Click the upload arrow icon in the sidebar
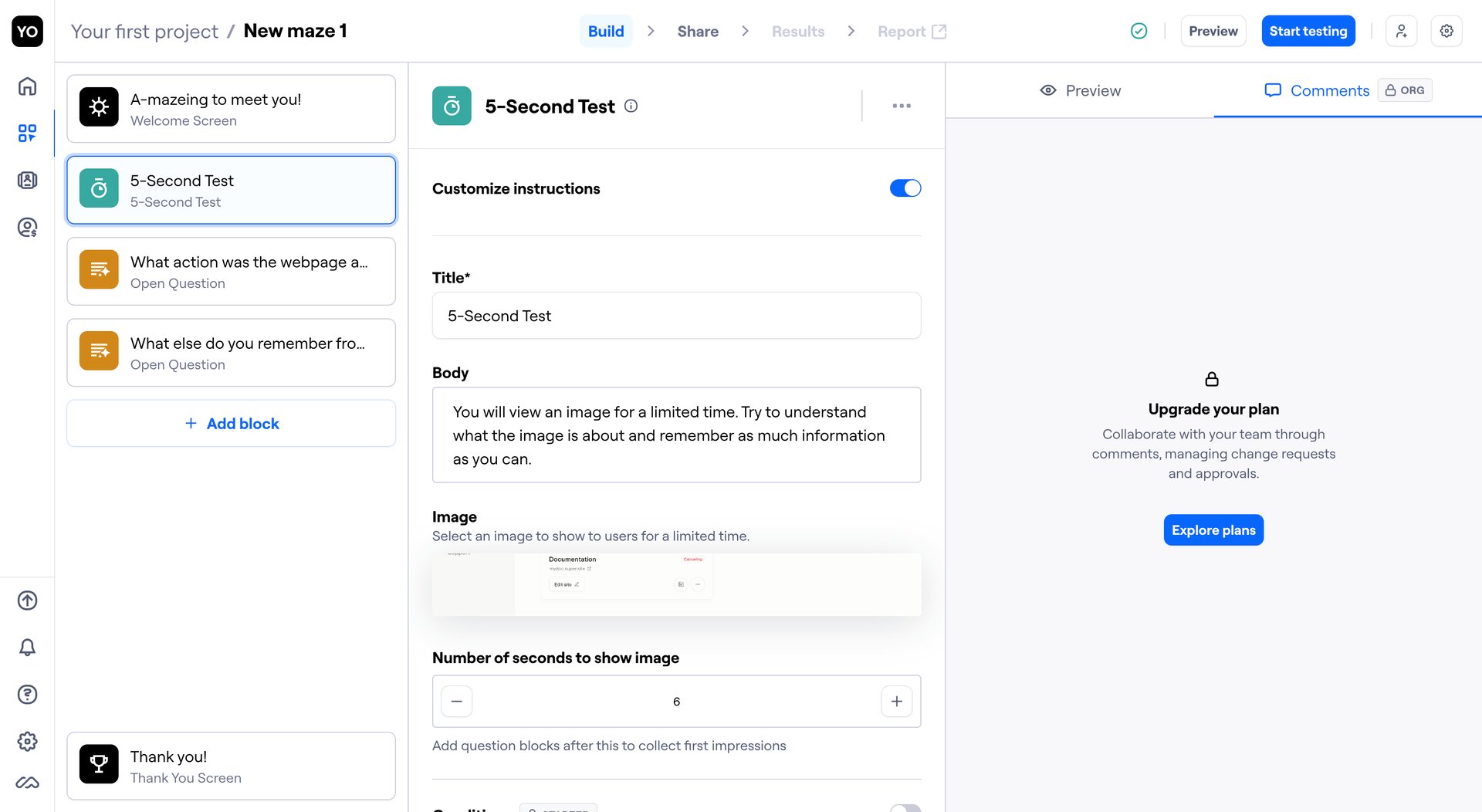This screenshot has height=812, width=1482. click(x=27, y=601)
